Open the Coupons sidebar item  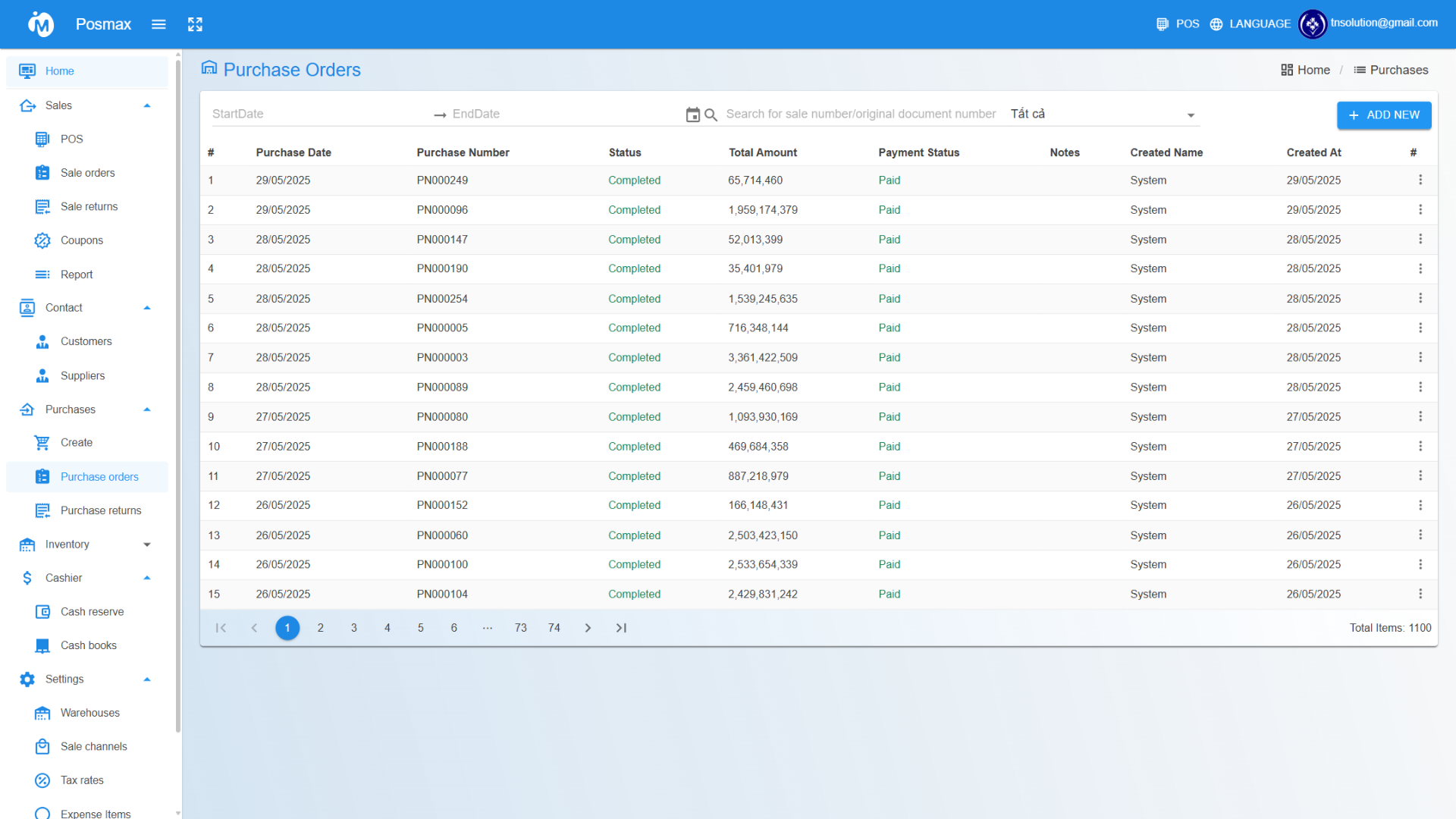pos(82,240)
